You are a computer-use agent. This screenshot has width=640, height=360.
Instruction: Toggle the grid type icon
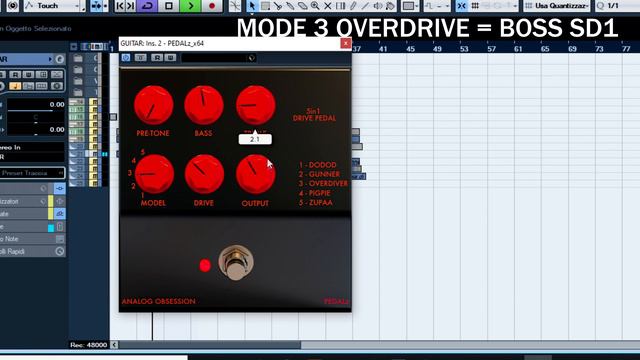(x=475, y=6)
